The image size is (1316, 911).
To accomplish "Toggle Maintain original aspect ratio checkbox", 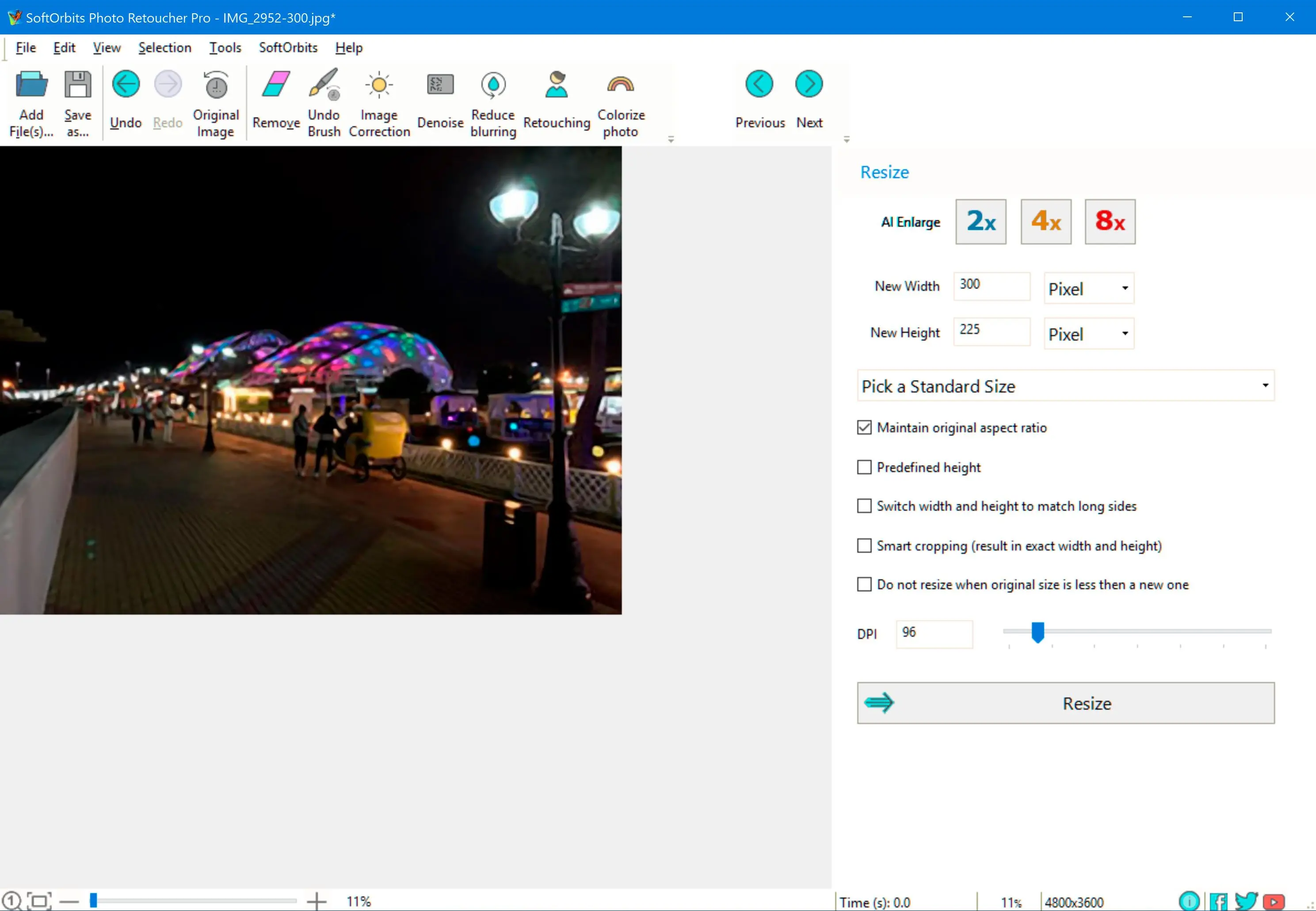I will [864, 428].
